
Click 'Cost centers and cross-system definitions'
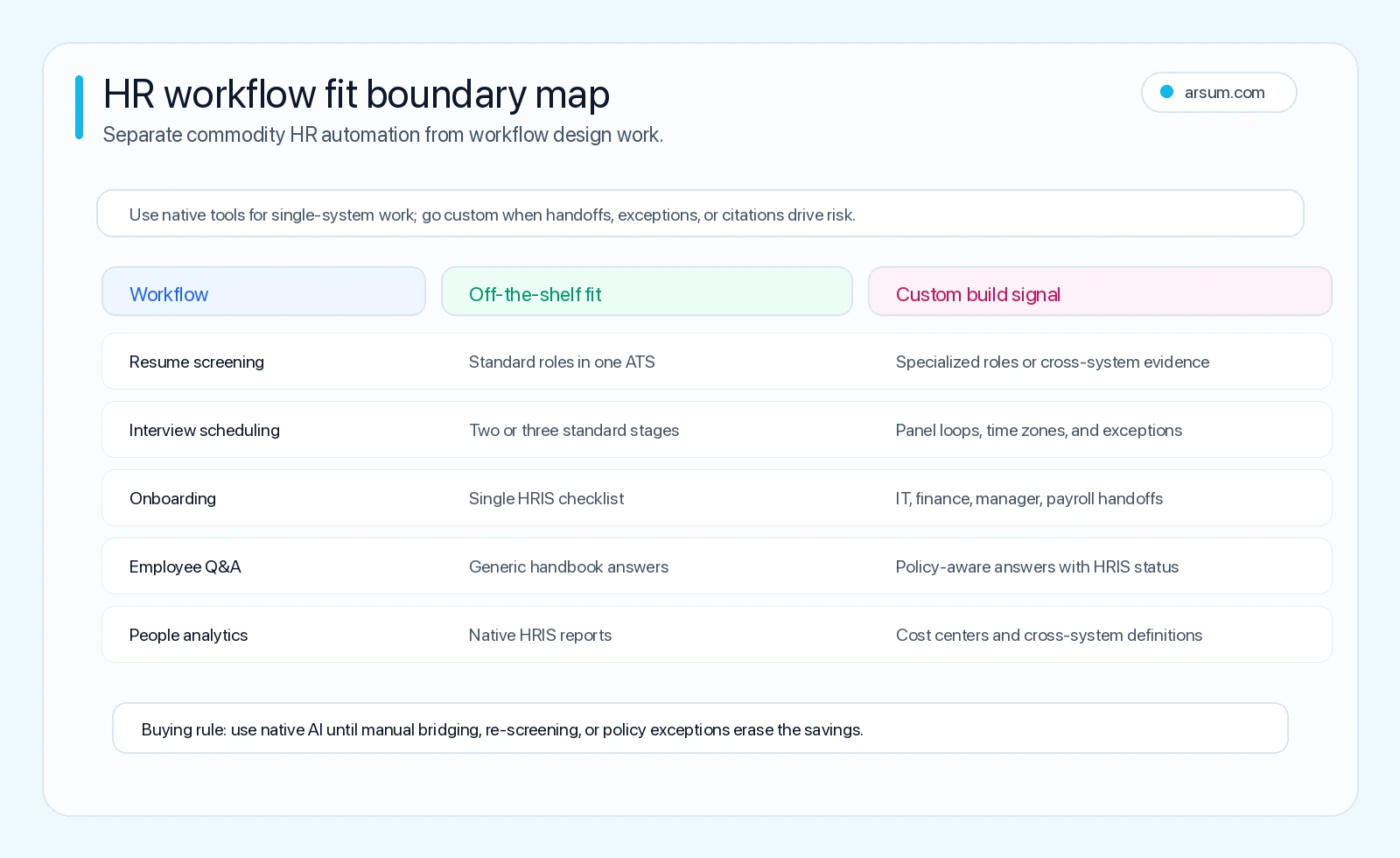(1049, 635)
